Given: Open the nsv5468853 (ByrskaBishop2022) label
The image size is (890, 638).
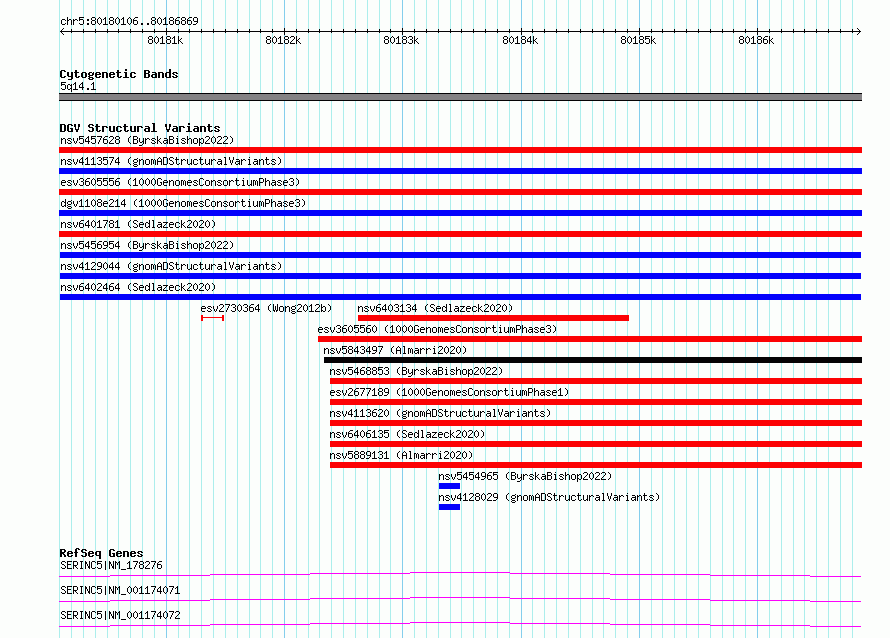Looking at the screenshot, I should (416, 371).
